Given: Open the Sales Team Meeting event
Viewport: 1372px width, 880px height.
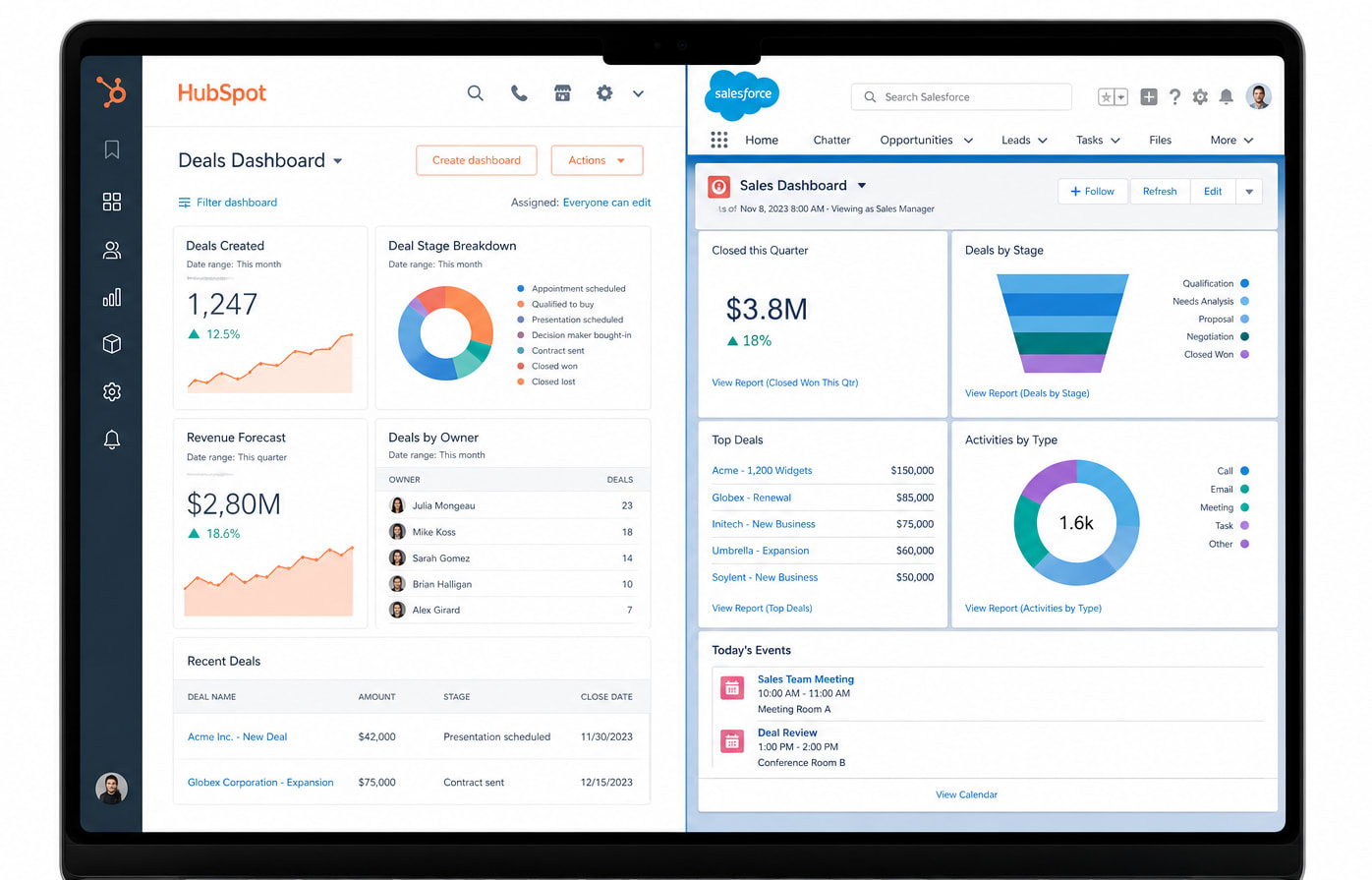Looking at the screenshot, I should tap(805, 679).
